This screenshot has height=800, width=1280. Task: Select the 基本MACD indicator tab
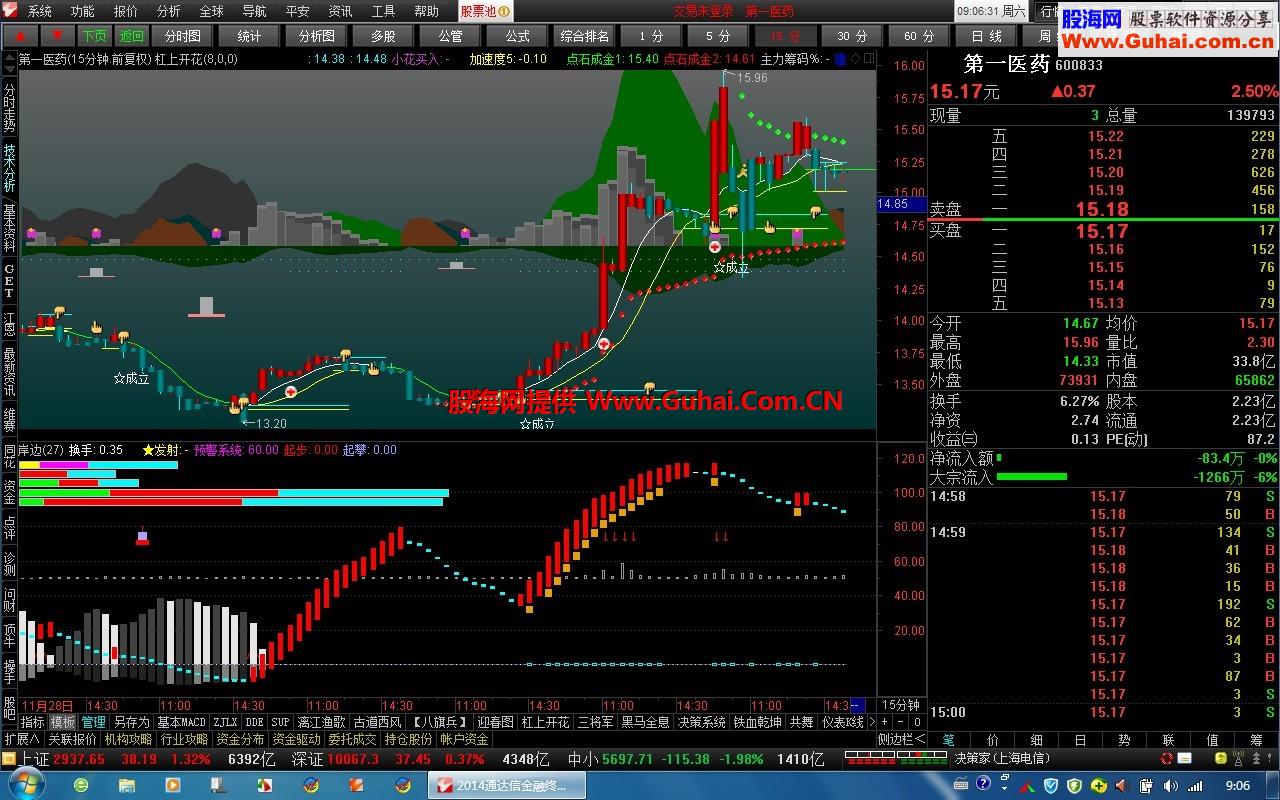(181, 722)
